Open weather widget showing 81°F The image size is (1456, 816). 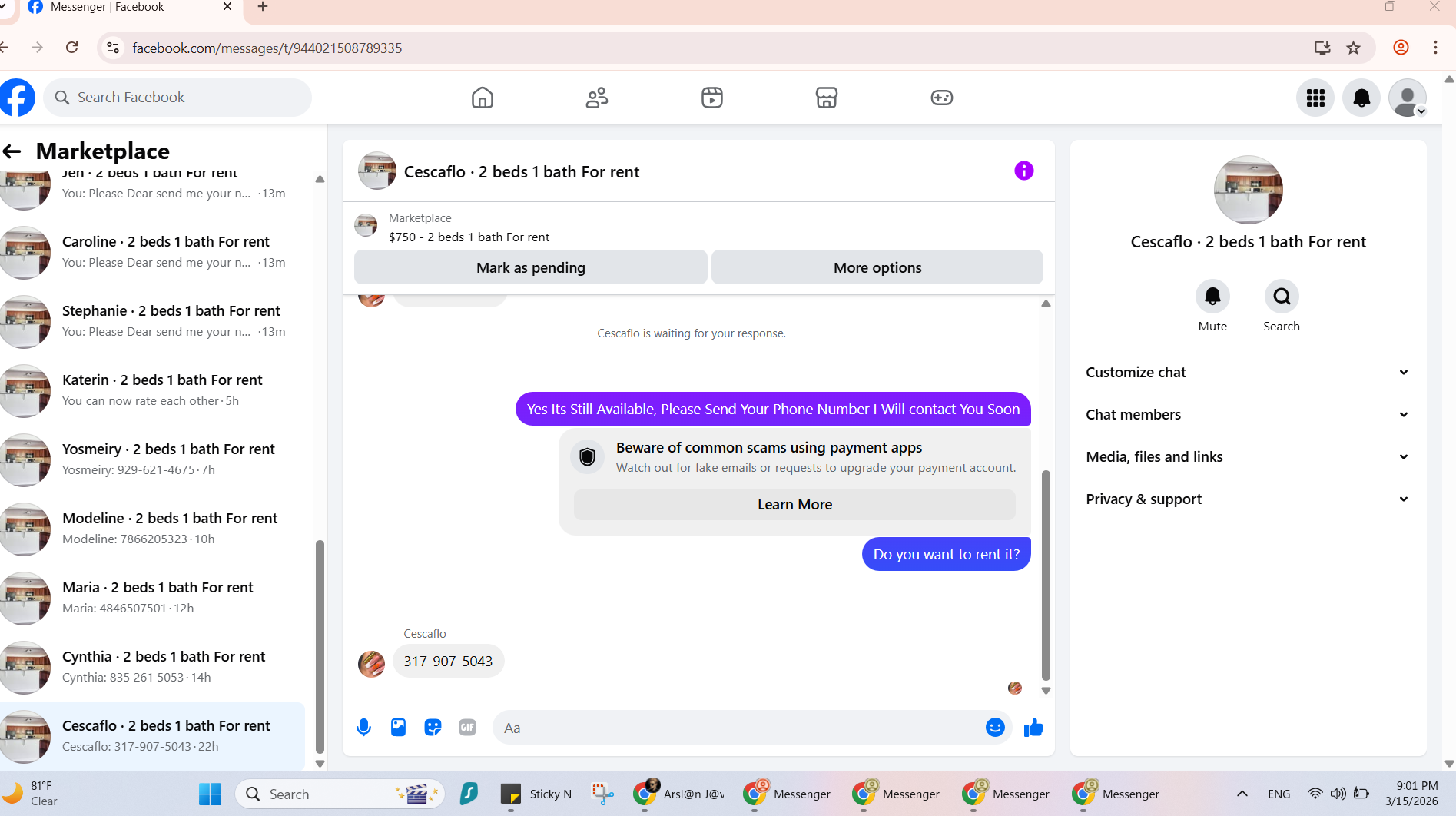click(31, 794)
